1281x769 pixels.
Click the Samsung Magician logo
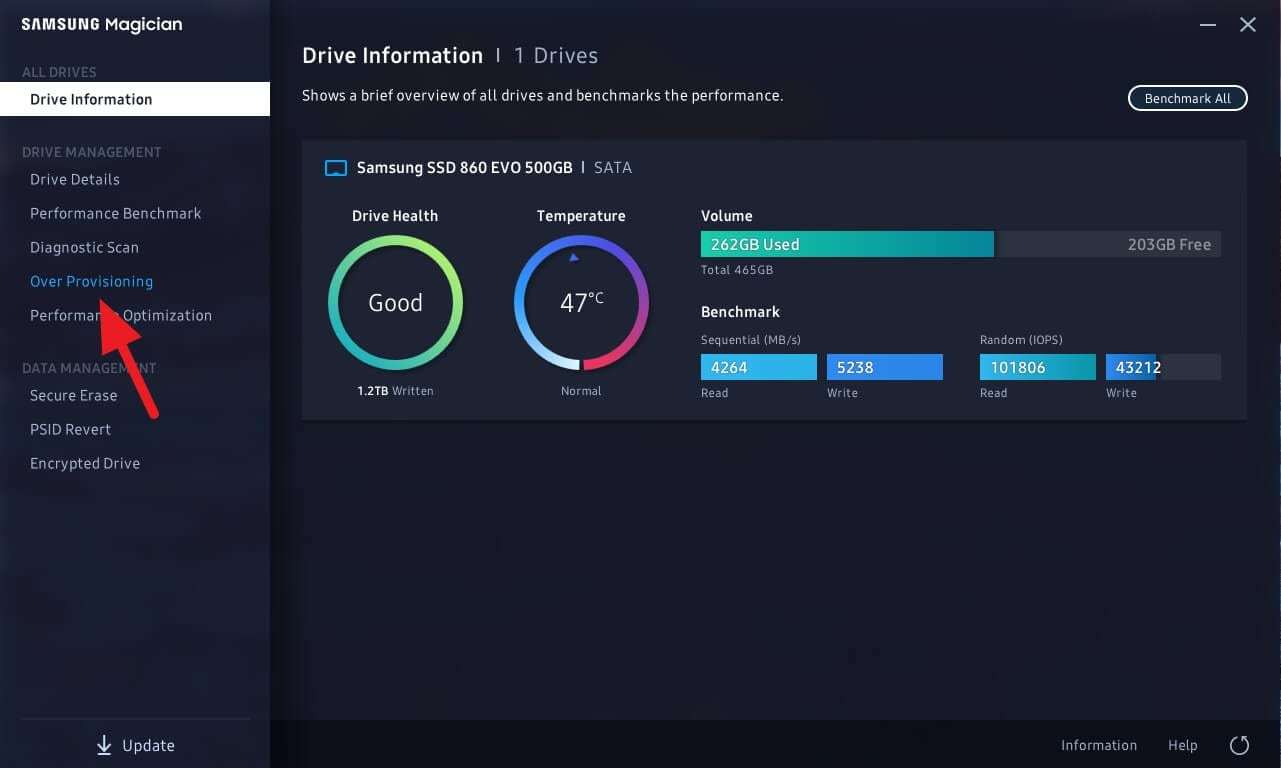coord(101,24)
